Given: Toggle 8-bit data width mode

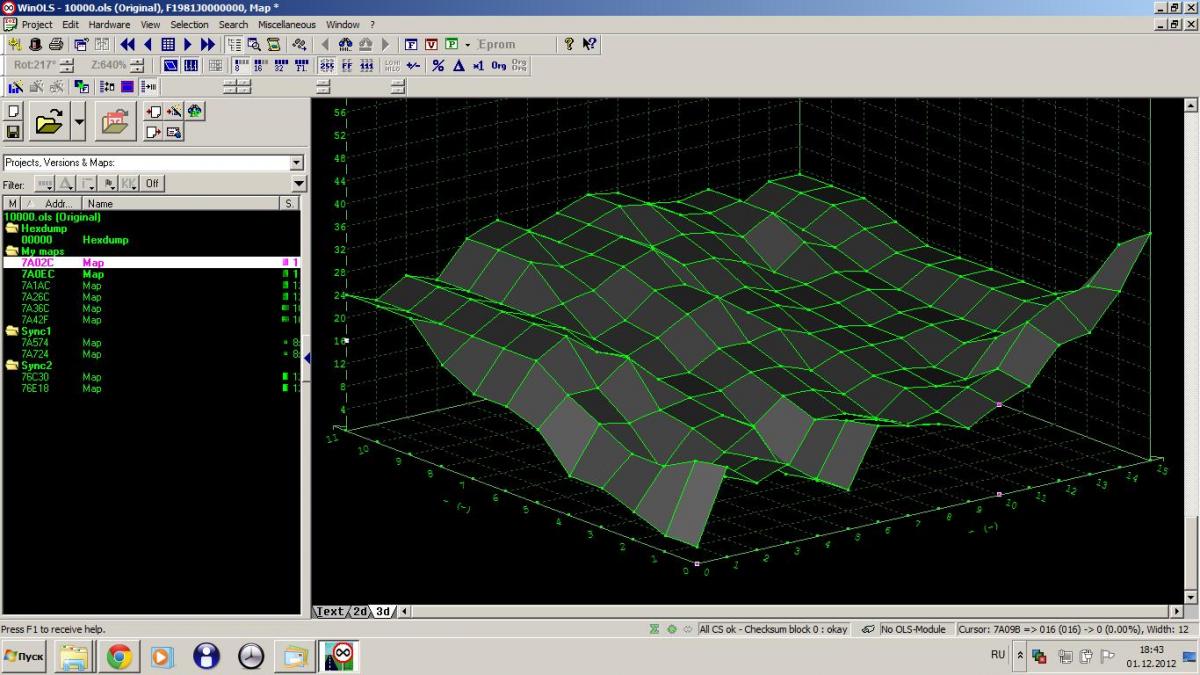Looking at the screenshot, I should pyautogui.click(x=241, y=65).
